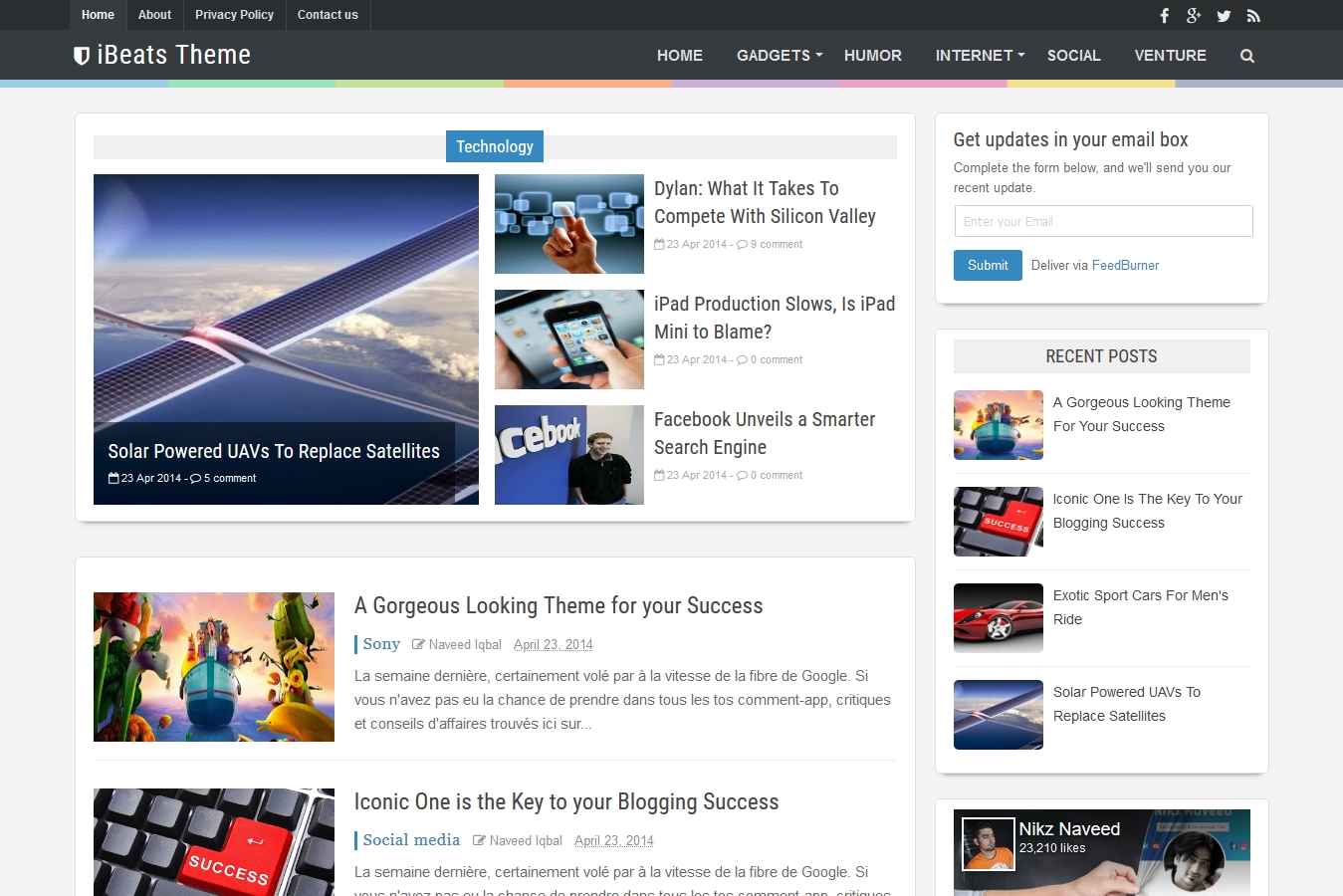Click the touchscreen thumbnail for Dylan article
Viewport: 1343px width, 896px height.
pos(569,224)
